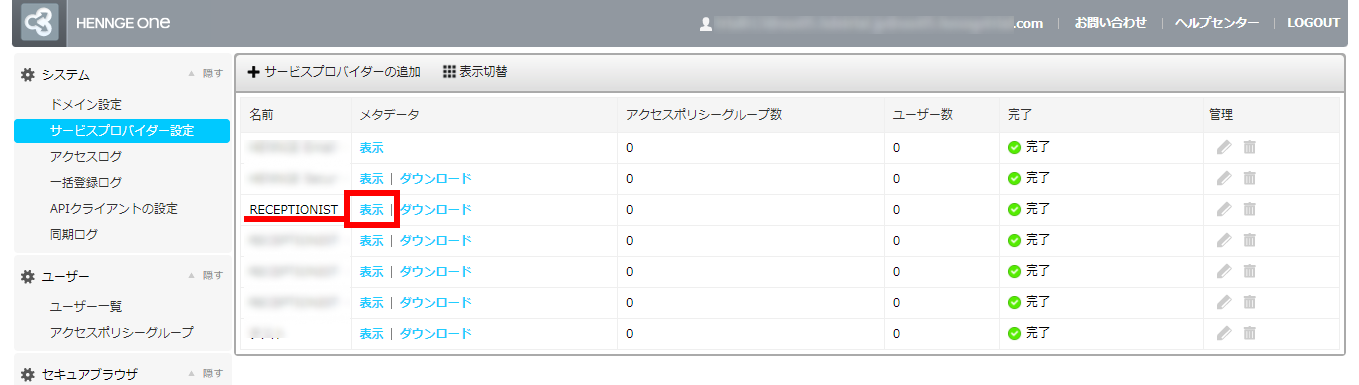
Task: Show metadata via 表示 in RECEPTIONIST row
Action: tap(371, 209)
